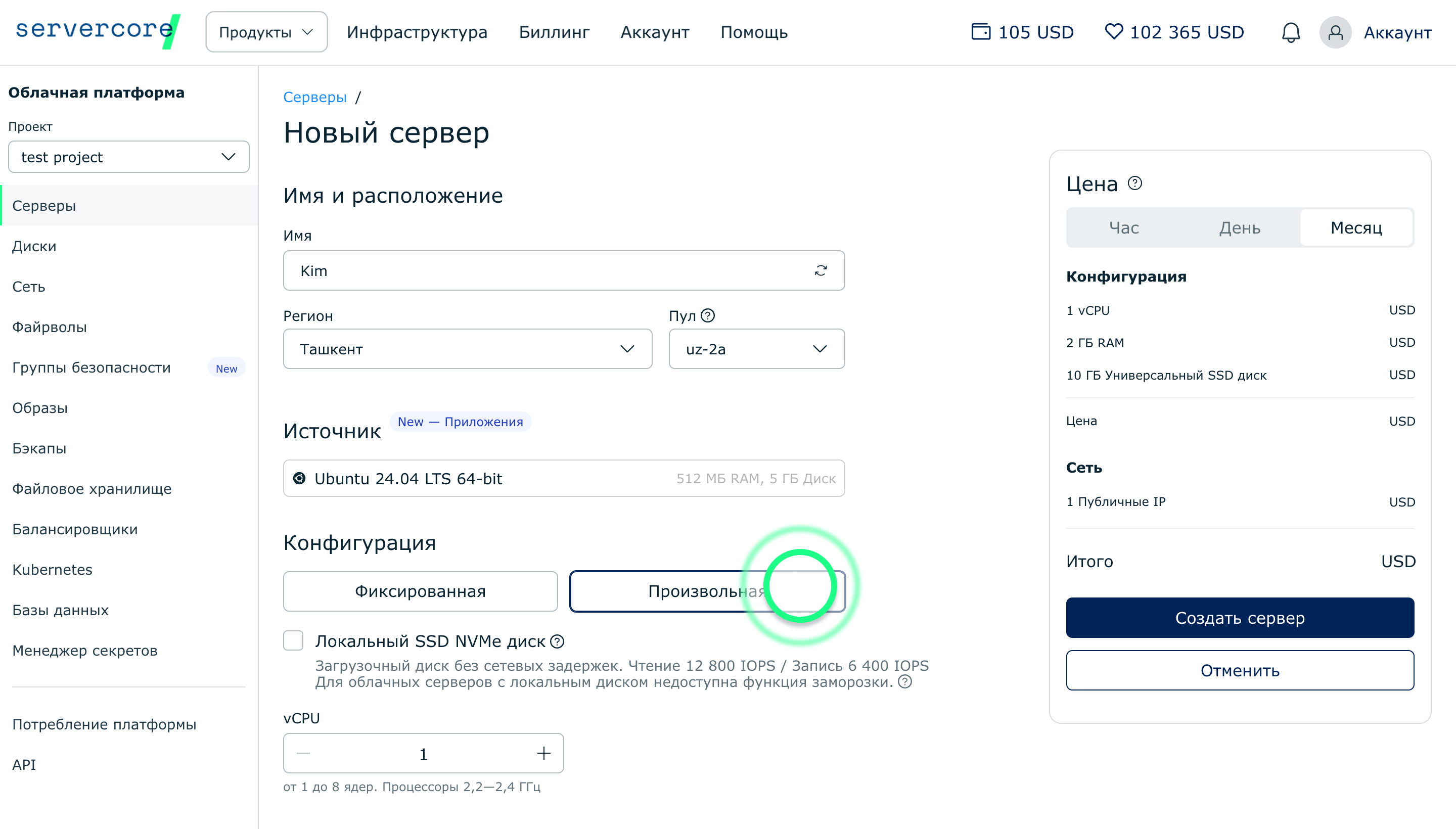Open Биллинг in top menu
Screen dimensions: 1456x829
(x=554, y=32)
